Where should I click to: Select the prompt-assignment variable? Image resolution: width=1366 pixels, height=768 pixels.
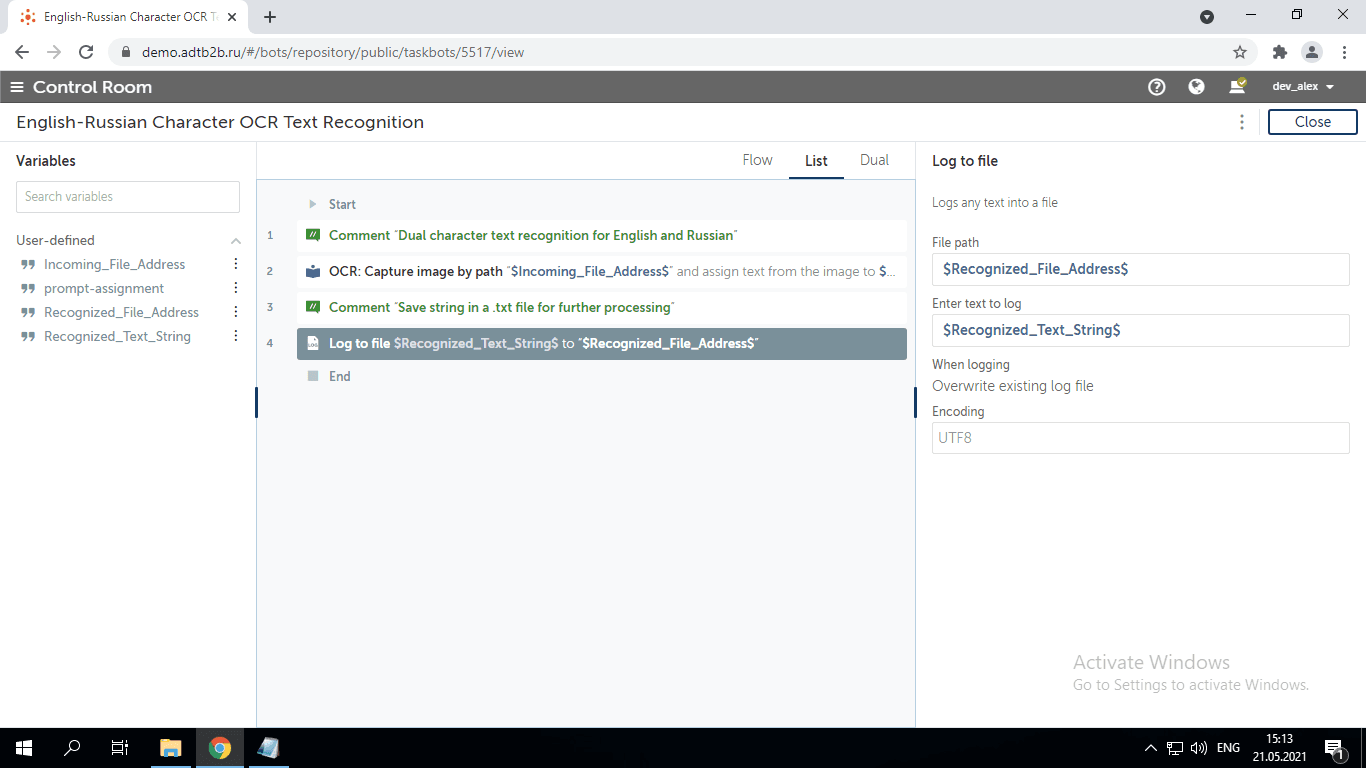coord(104,288)
